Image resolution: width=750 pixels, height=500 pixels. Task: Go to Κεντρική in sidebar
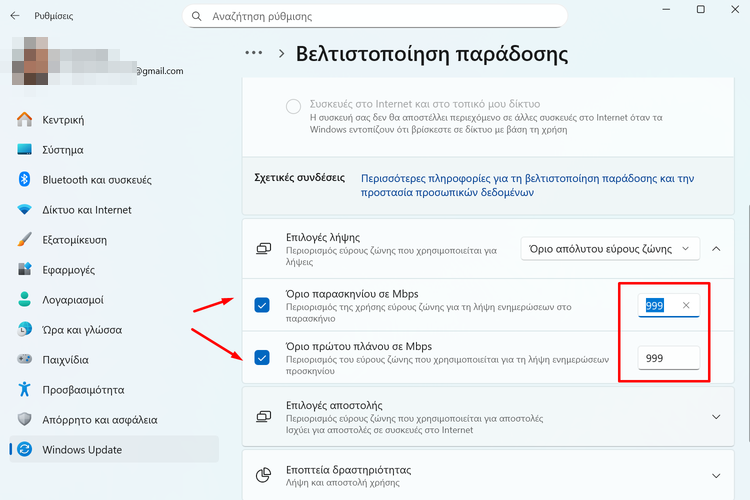tap(63, 120)
